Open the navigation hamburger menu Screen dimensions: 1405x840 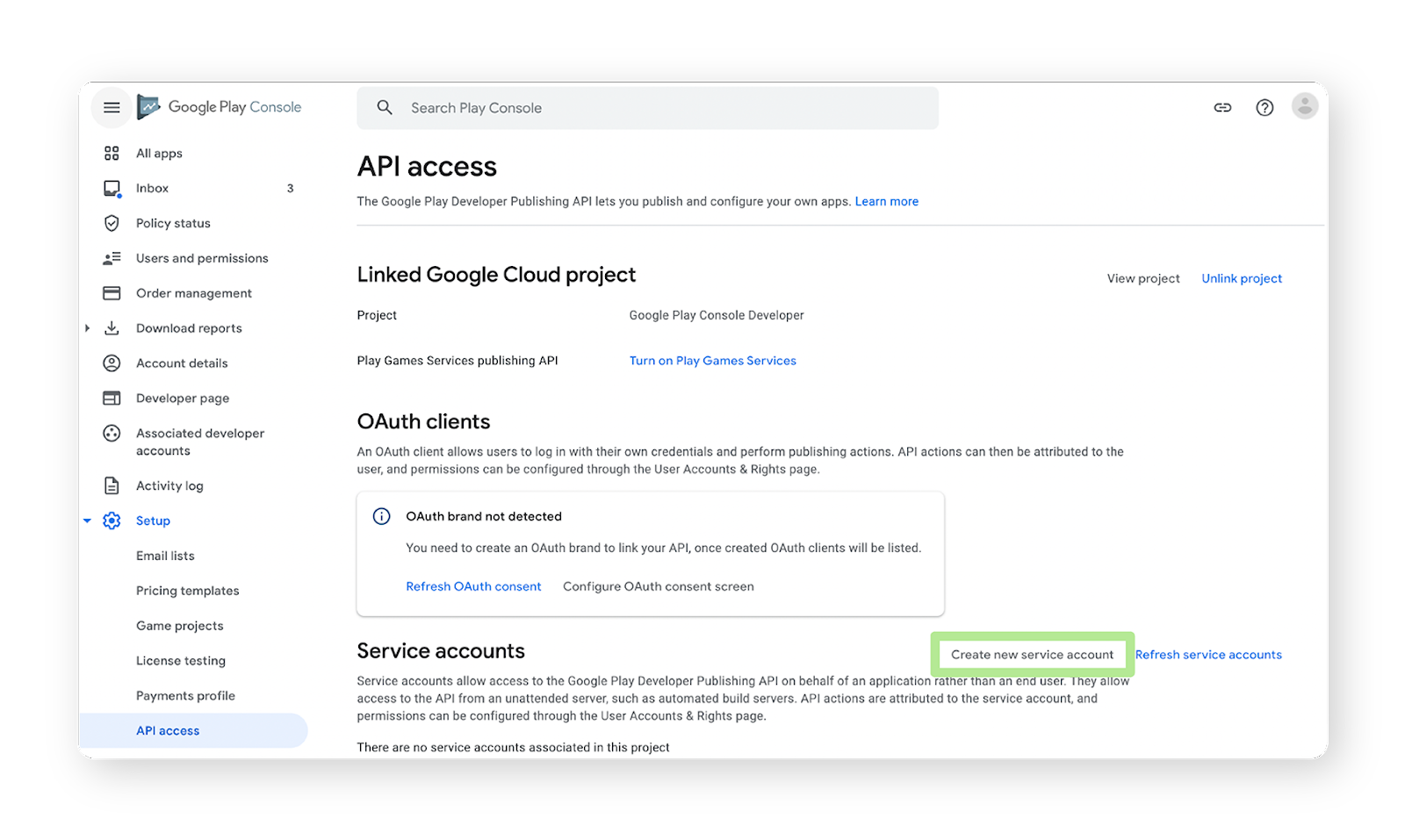112,107
